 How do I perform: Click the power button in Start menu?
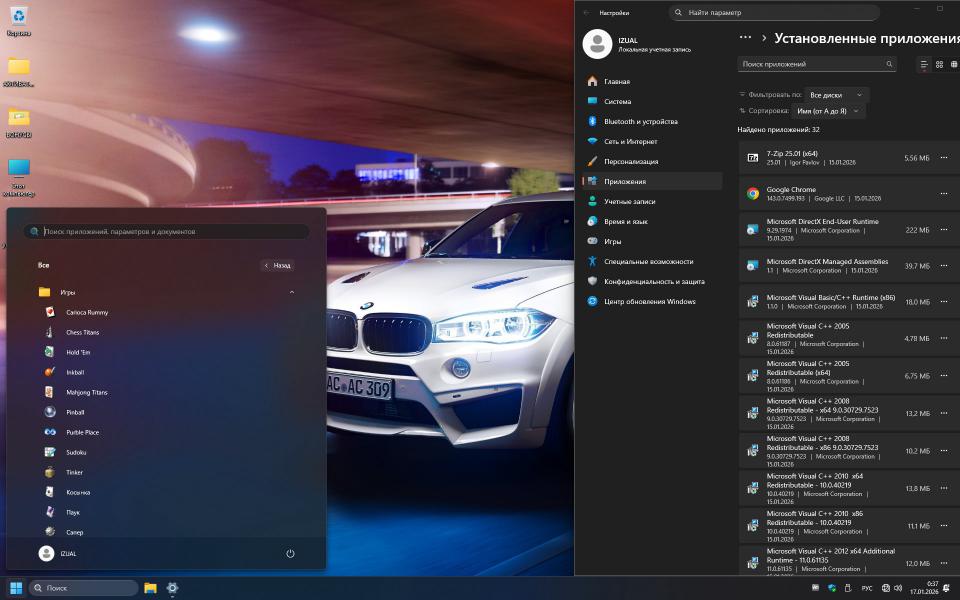[290, 553]
